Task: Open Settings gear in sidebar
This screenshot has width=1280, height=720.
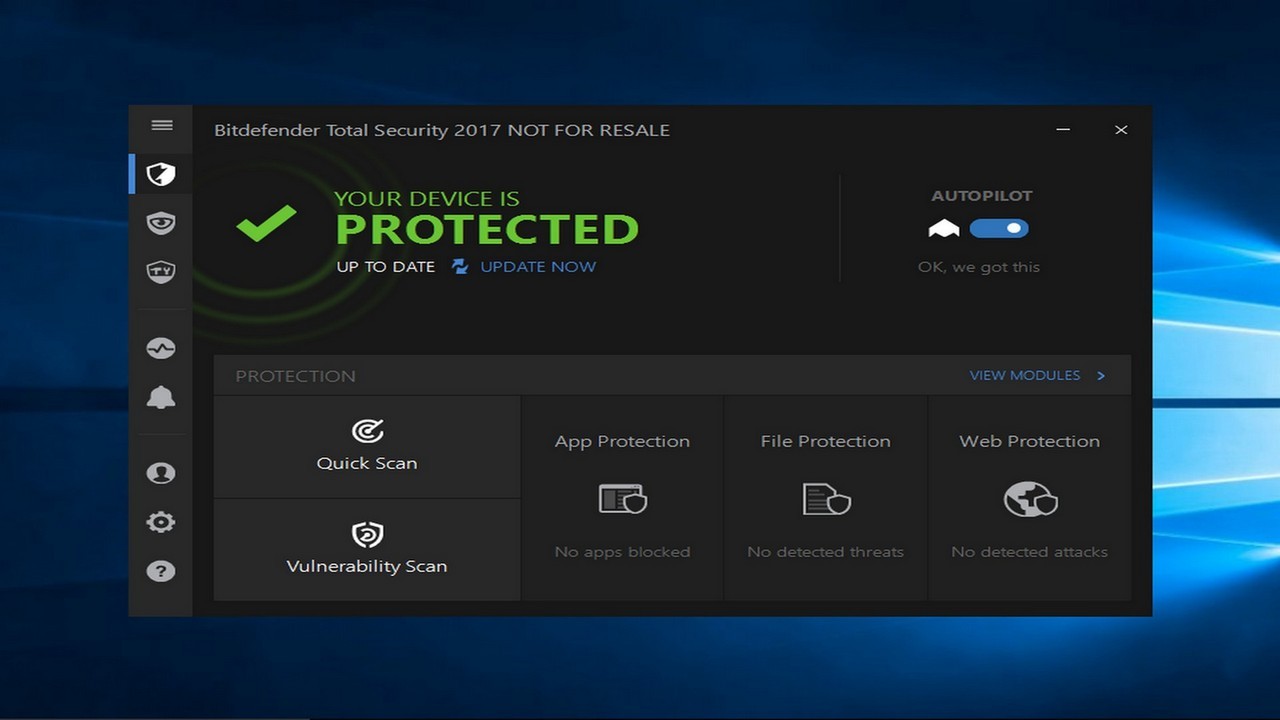Action: (x=161, y=522)
